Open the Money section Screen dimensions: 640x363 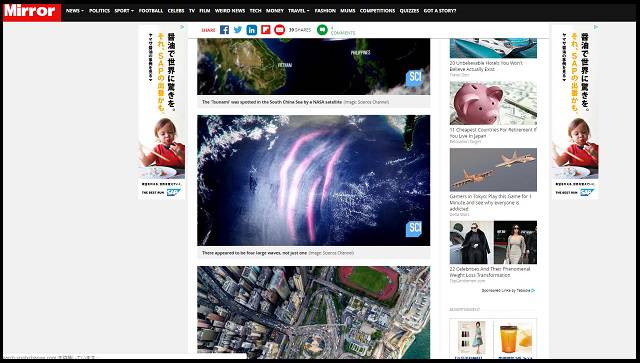pos(275,11)
